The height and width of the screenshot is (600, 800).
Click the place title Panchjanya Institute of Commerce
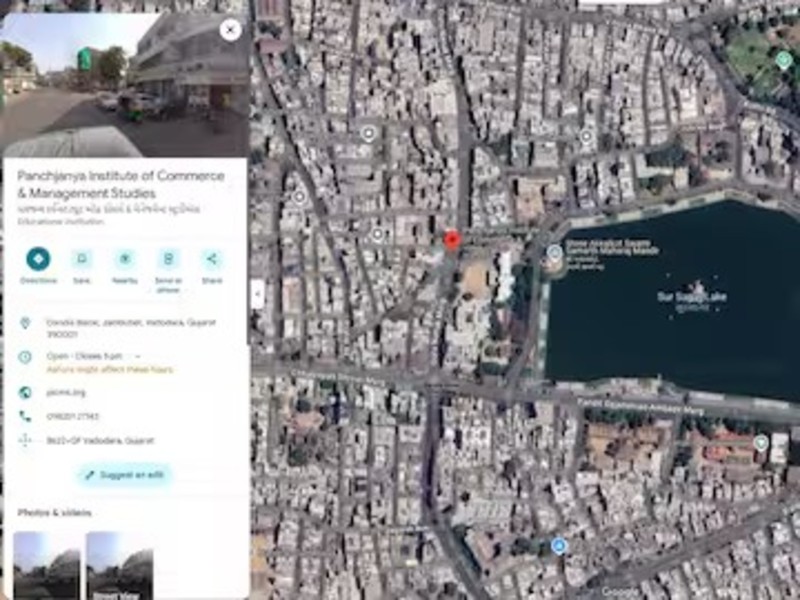pos(121,184)
